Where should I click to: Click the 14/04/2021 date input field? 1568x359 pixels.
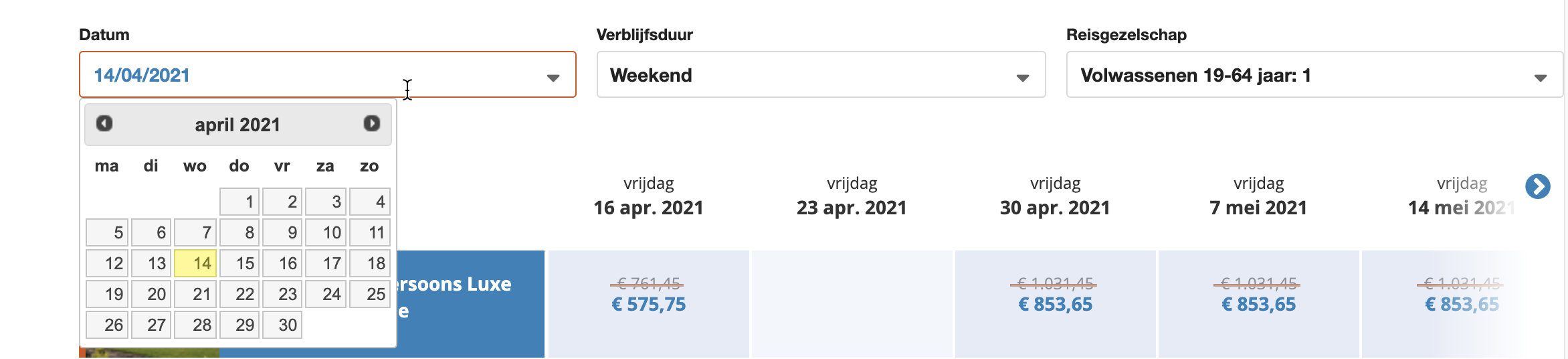328,74
